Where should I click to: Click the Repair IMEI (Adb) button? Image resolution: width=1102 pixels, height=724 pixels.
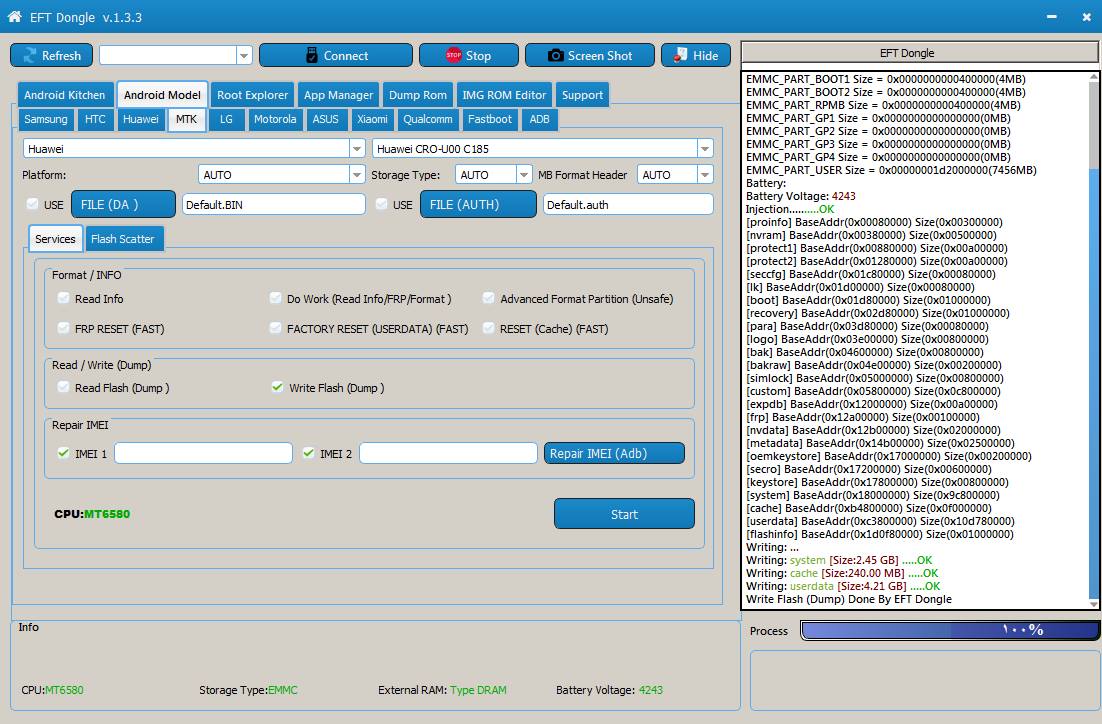tap(614, 453)
